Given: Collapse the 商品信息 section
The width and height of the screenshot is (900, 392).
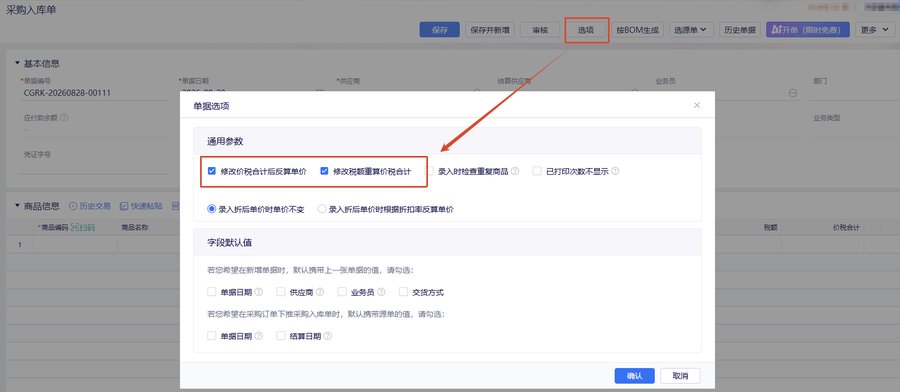Looking at the screenshot, I should click(17, 206).
